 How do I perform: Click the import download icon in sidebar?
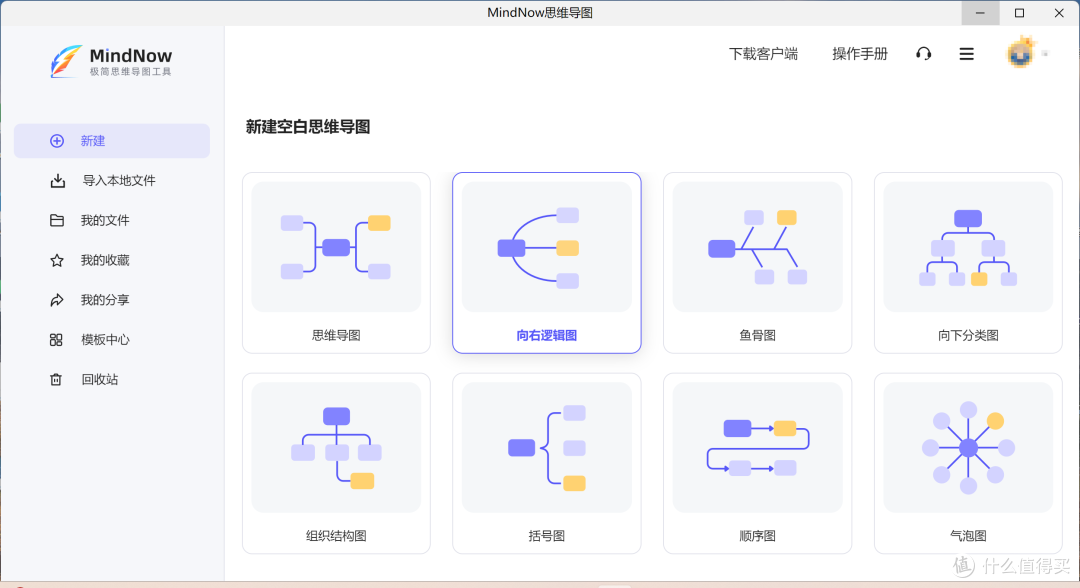coord(58,181)
